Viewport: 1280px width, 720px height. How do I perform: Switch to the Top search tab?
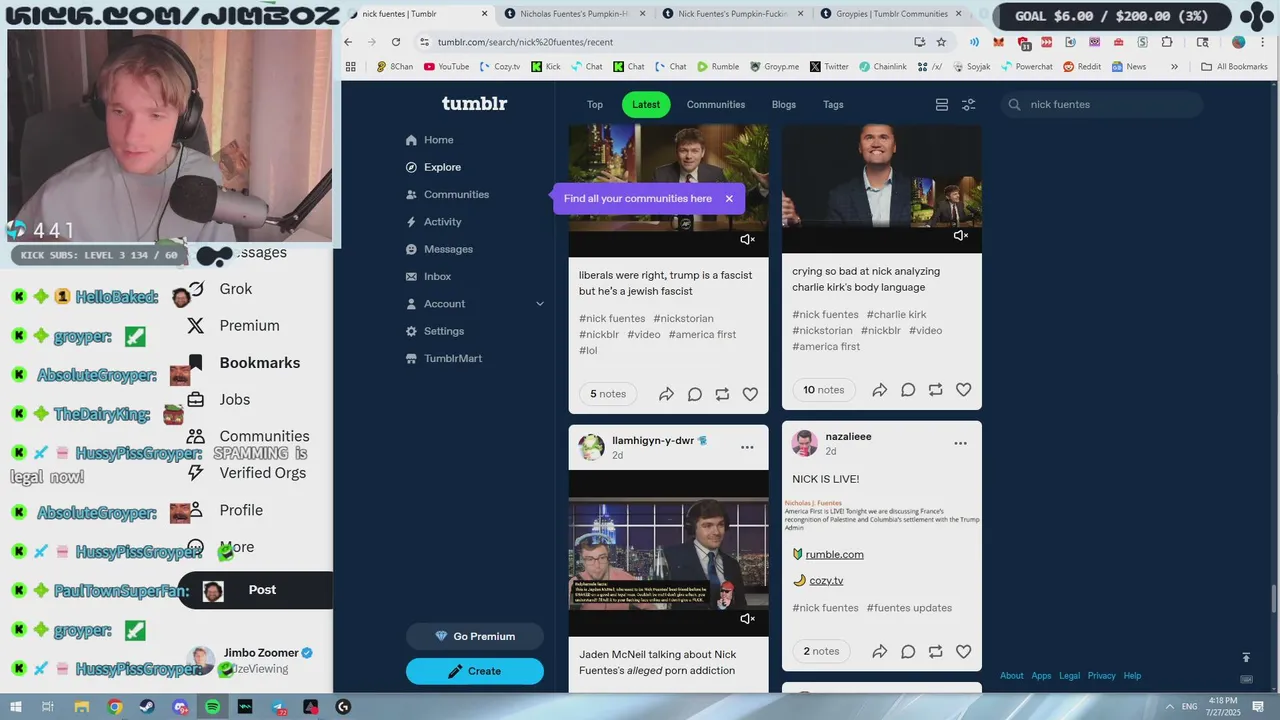point(595,105)
